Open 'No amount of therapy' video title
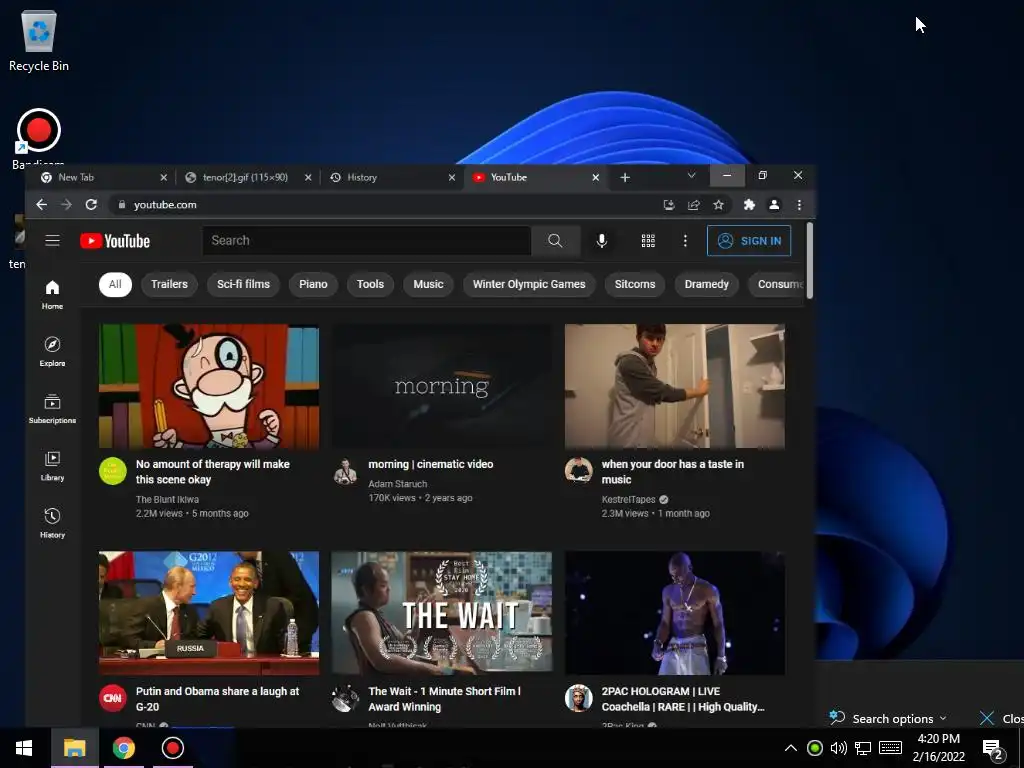1024x768 pixels. pyautogui.click(x=213, y=472)
